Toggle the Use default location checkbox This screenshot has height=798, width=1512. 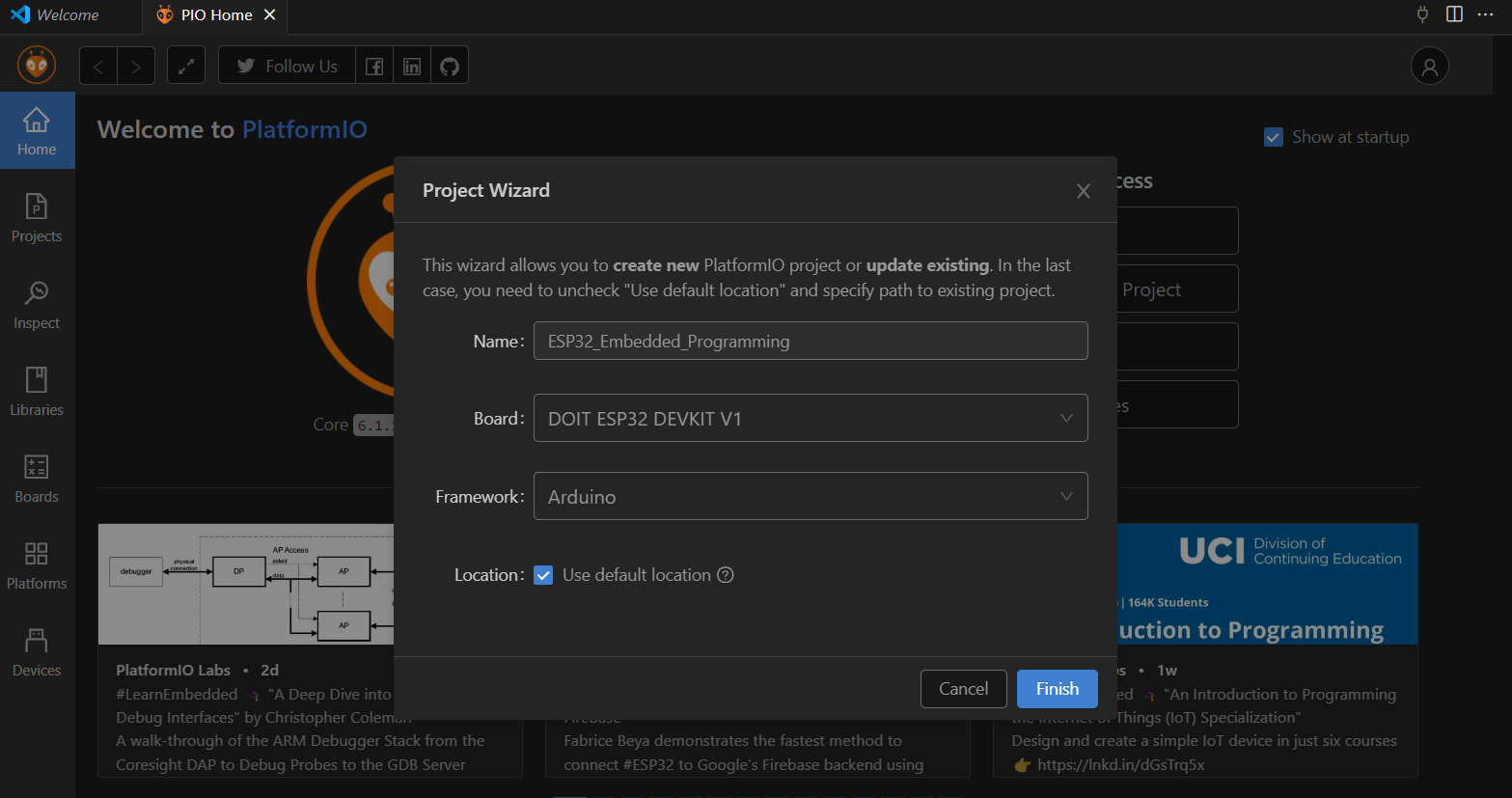coord(544,575)
